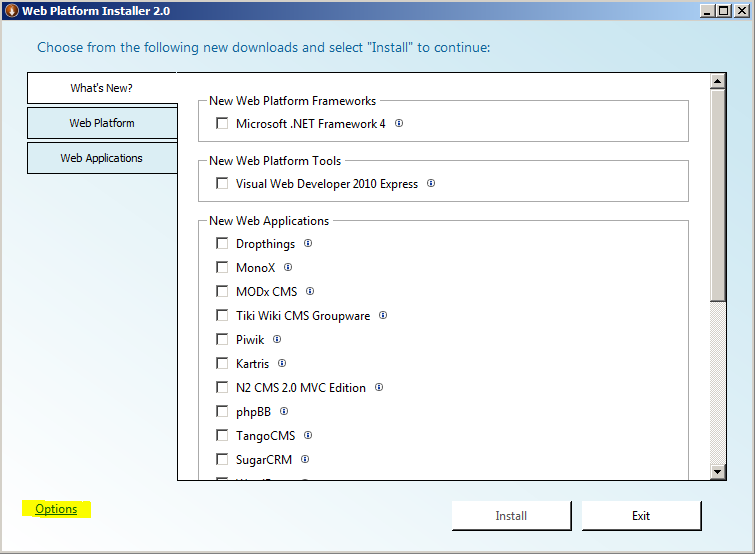Screen dimensions: 755x554
Task: Select N2 CMS 2.0 MVC Edition checkbox
Action: point(222,387)
